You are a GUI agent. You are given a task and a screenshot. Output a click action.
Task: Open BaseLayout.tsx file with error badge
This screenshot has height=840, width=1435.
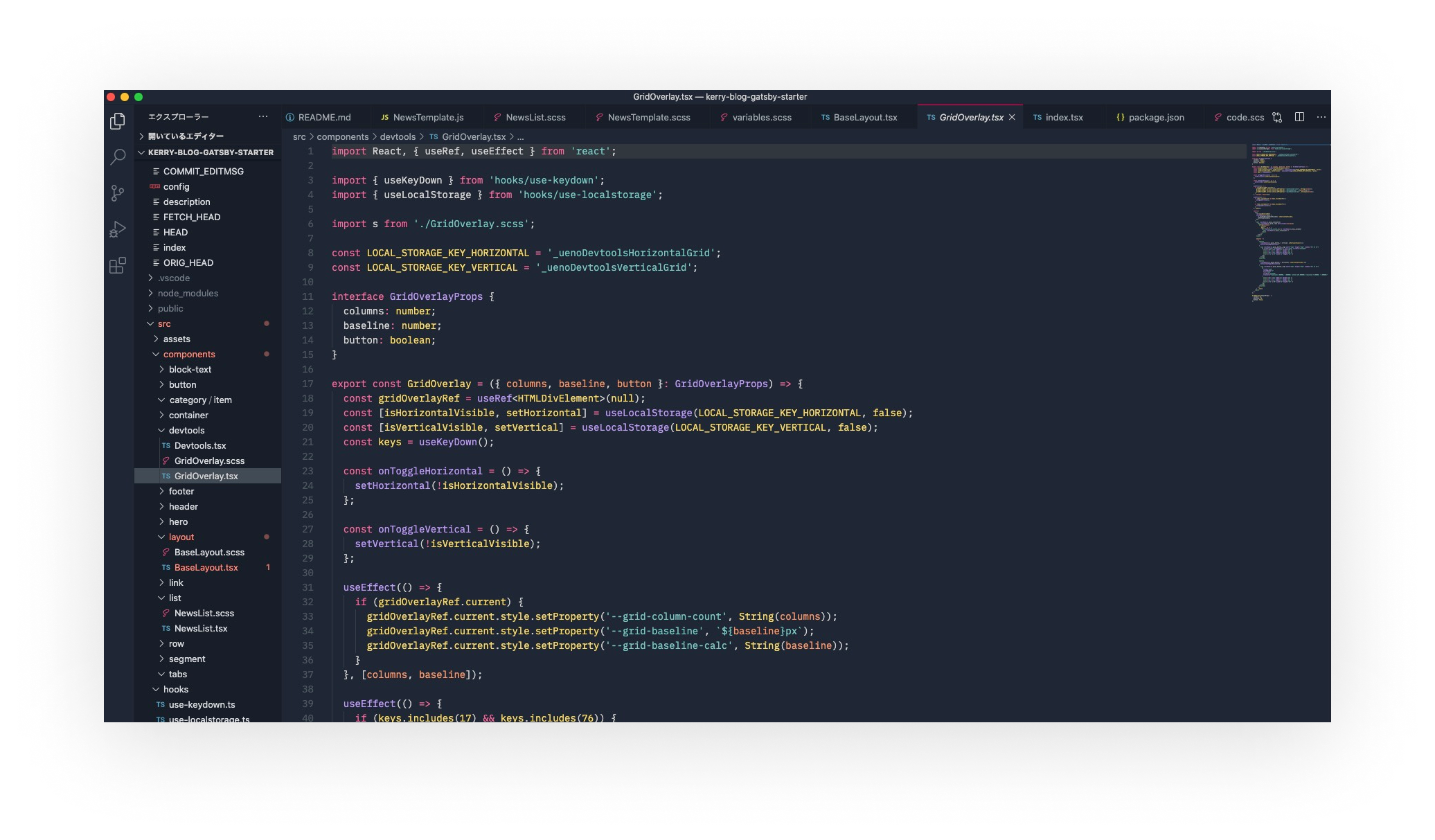[206, 568]
